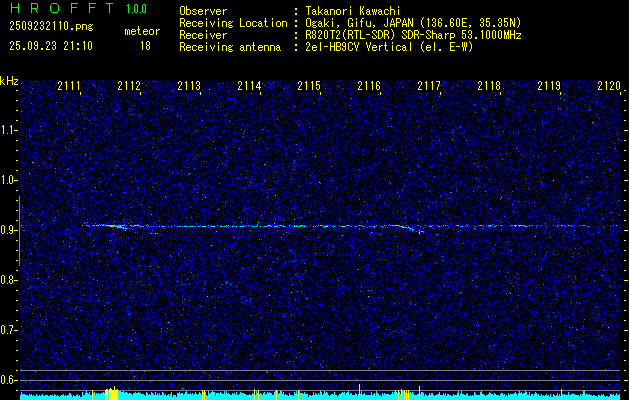The height and width of the screenshot is (400, 629).
Task: Click the meteor count label
Action: (x=142, y=31)
